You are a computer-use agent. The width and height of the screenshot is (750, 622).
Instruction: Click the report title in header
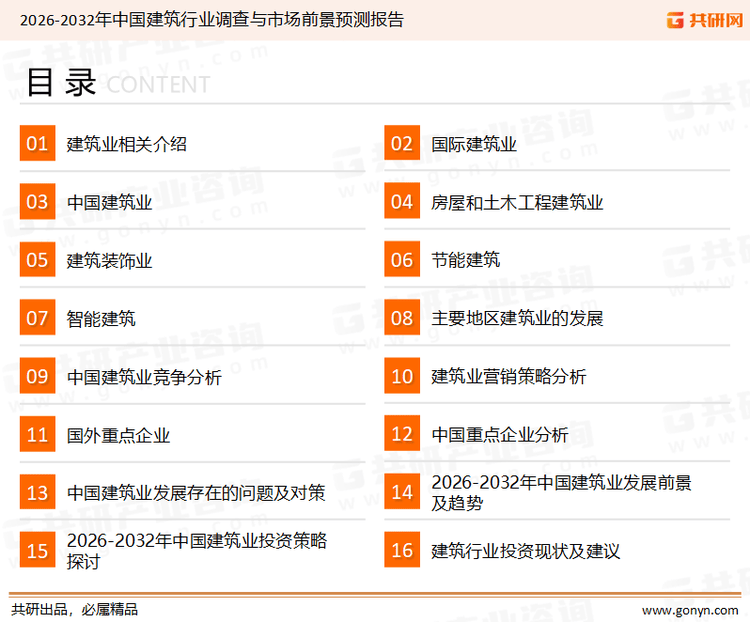point(212,20)
